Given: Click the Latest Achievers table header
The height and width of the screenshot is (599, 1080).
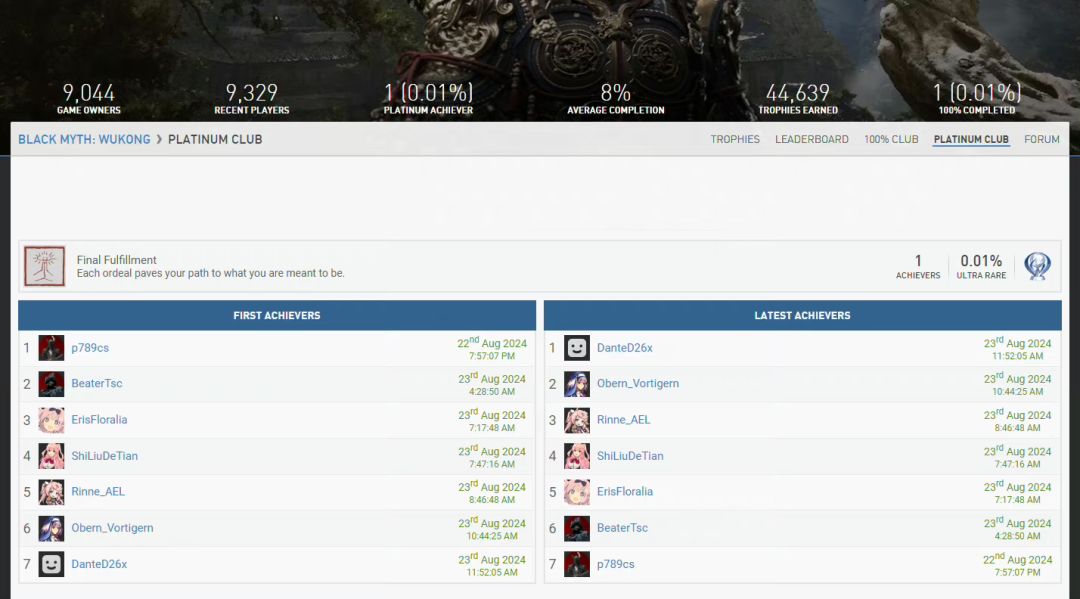Looking at the screenshot, I should click(x=802, y=315).
